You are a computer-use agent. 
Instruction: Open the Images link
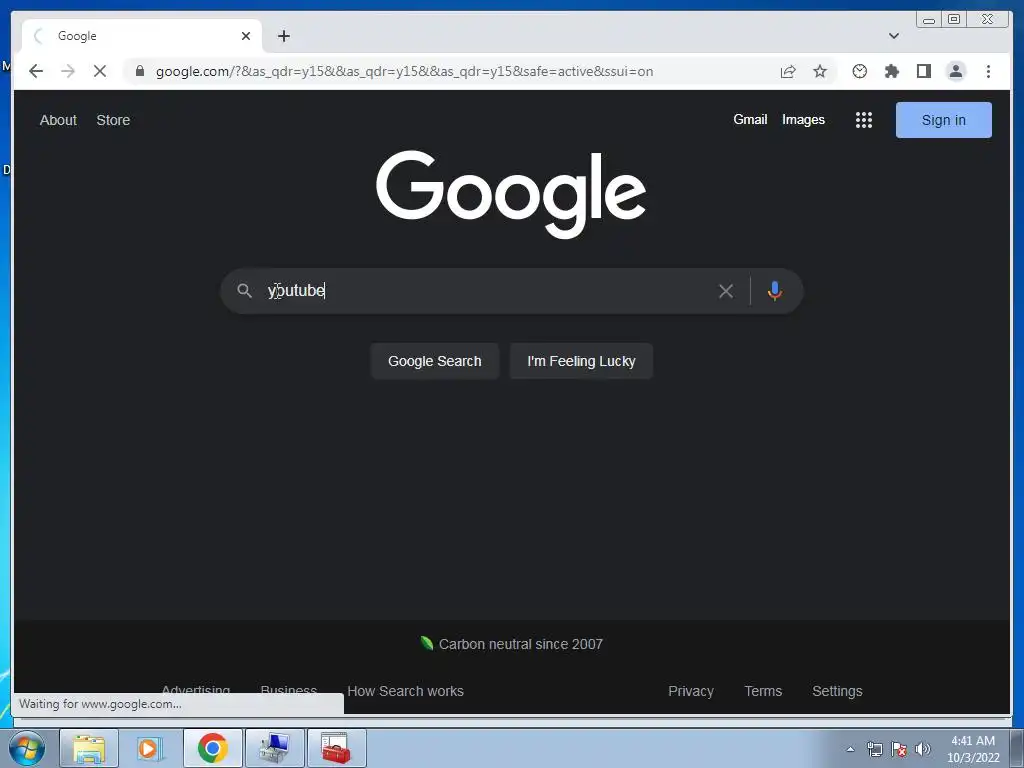(803, 120)
